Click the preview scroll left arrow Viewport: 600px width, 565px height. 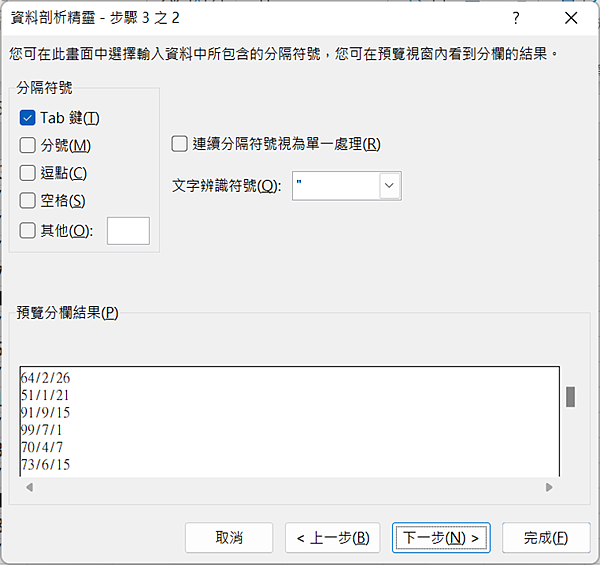pyautogui.click(x=28, y=487)
